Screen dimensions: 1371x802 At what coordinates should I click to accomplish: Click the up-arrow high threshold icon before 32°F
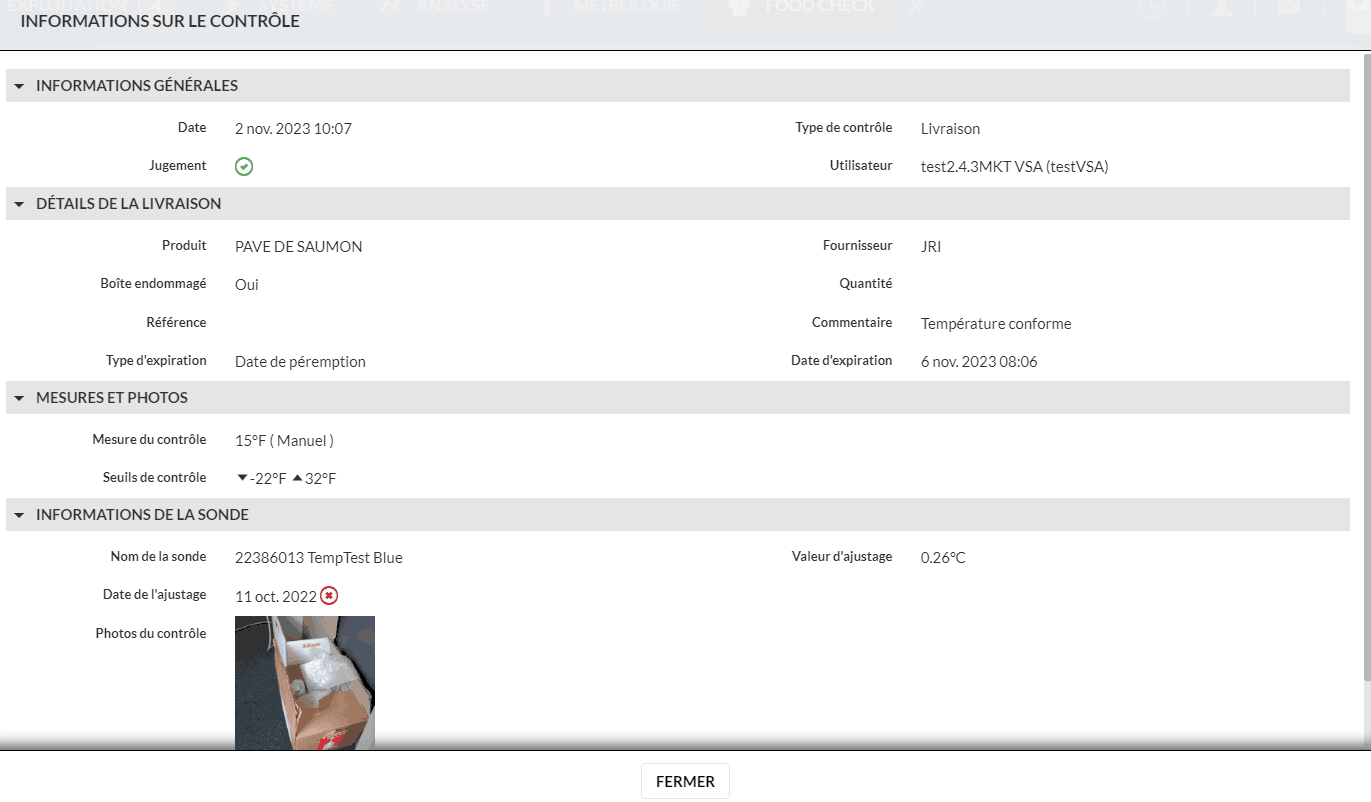[x=297, y=478]
